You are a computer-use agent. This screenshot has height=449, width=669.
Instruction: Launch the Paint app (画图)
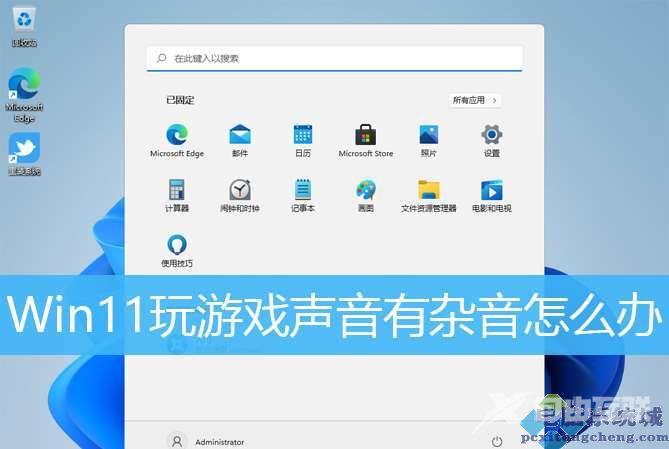pyautogui.click(x=366, y=195)
